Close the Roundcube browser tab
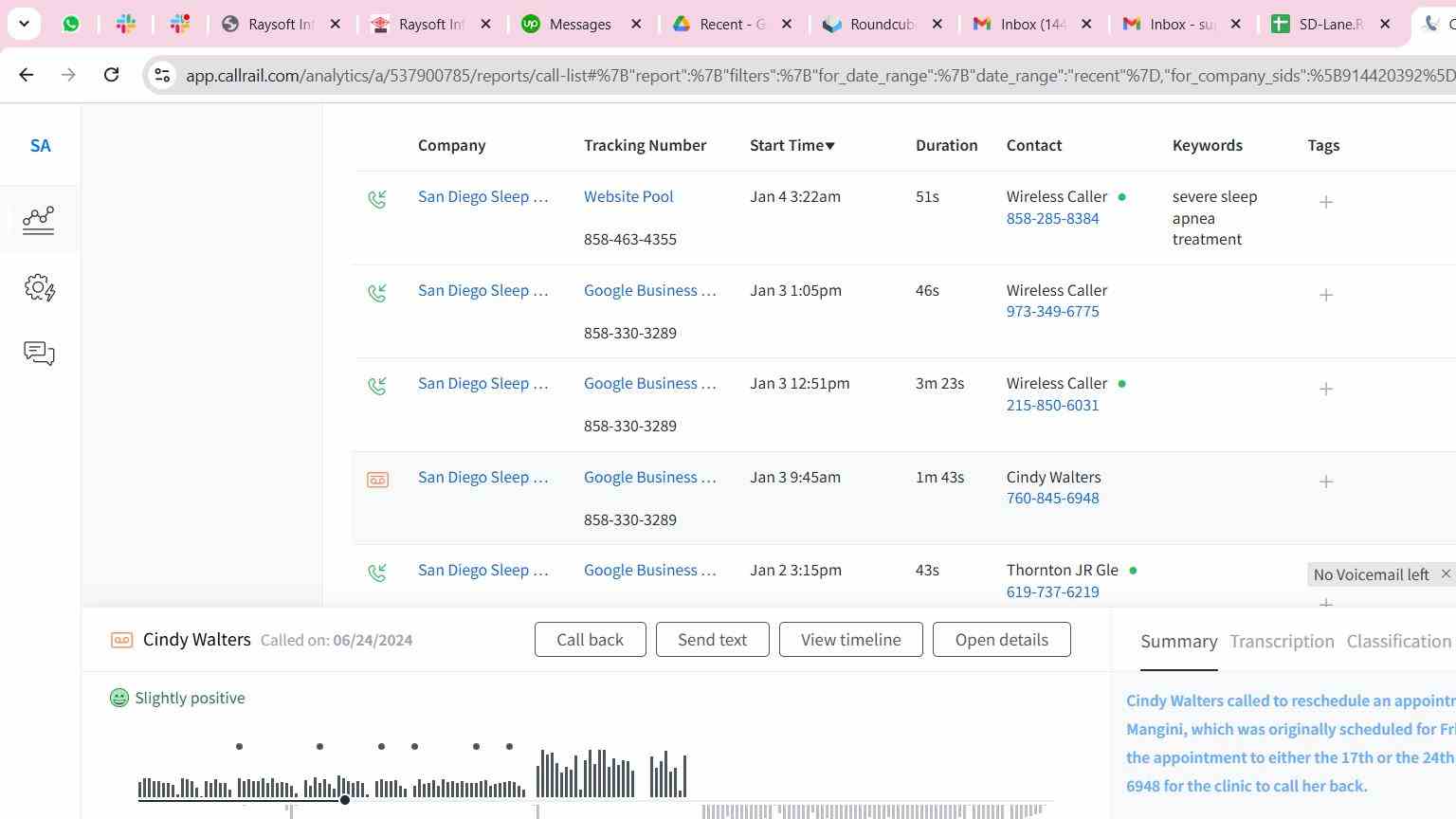Screen dimensions: 1456x819 tap(937, 24)
